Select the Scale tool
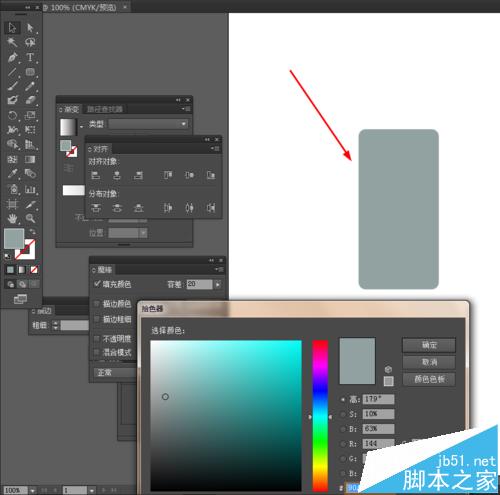500x495 pixels. (x=30, y=115)
